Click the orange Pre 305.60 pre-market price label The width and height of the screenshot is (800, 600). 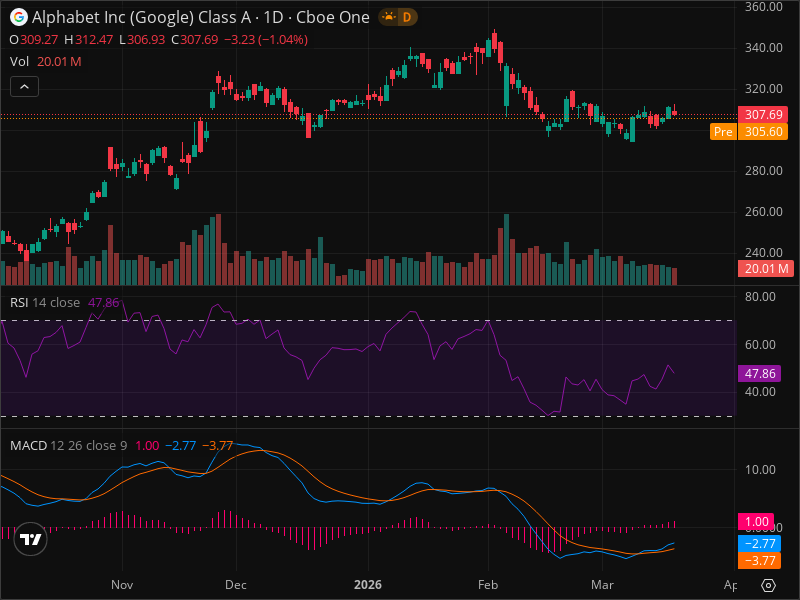[x=748, y=132]
